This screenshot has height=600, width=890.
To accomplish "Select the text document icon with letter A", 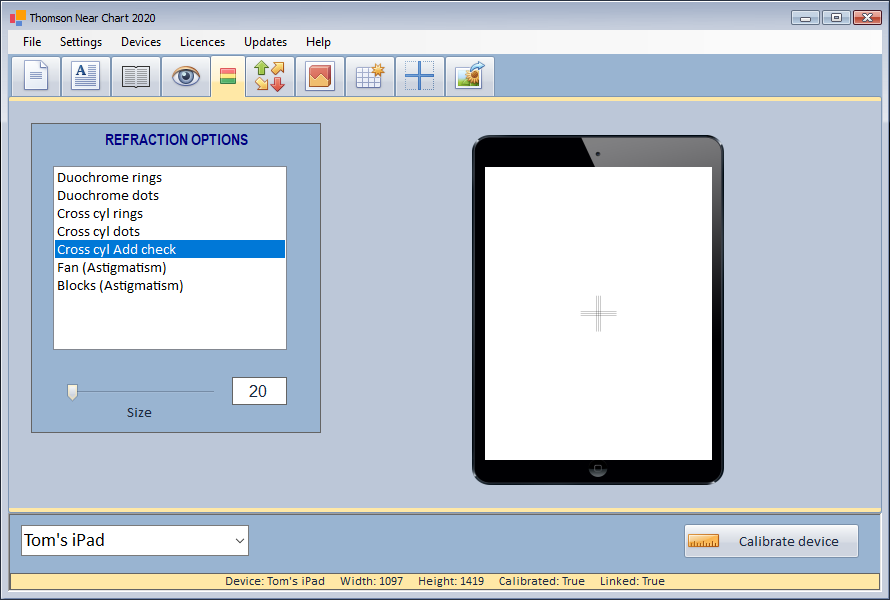I will tap(86, 77).
